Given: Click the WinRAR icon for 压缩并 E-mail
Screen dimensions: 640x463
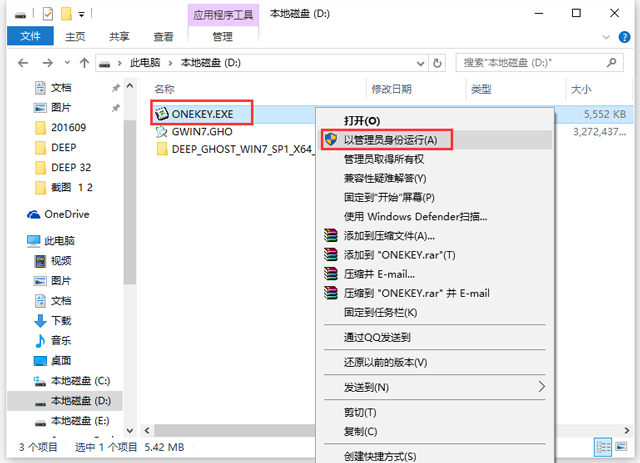Looking at the screenshot, I should pyautogui.click(x=331, y=274).
